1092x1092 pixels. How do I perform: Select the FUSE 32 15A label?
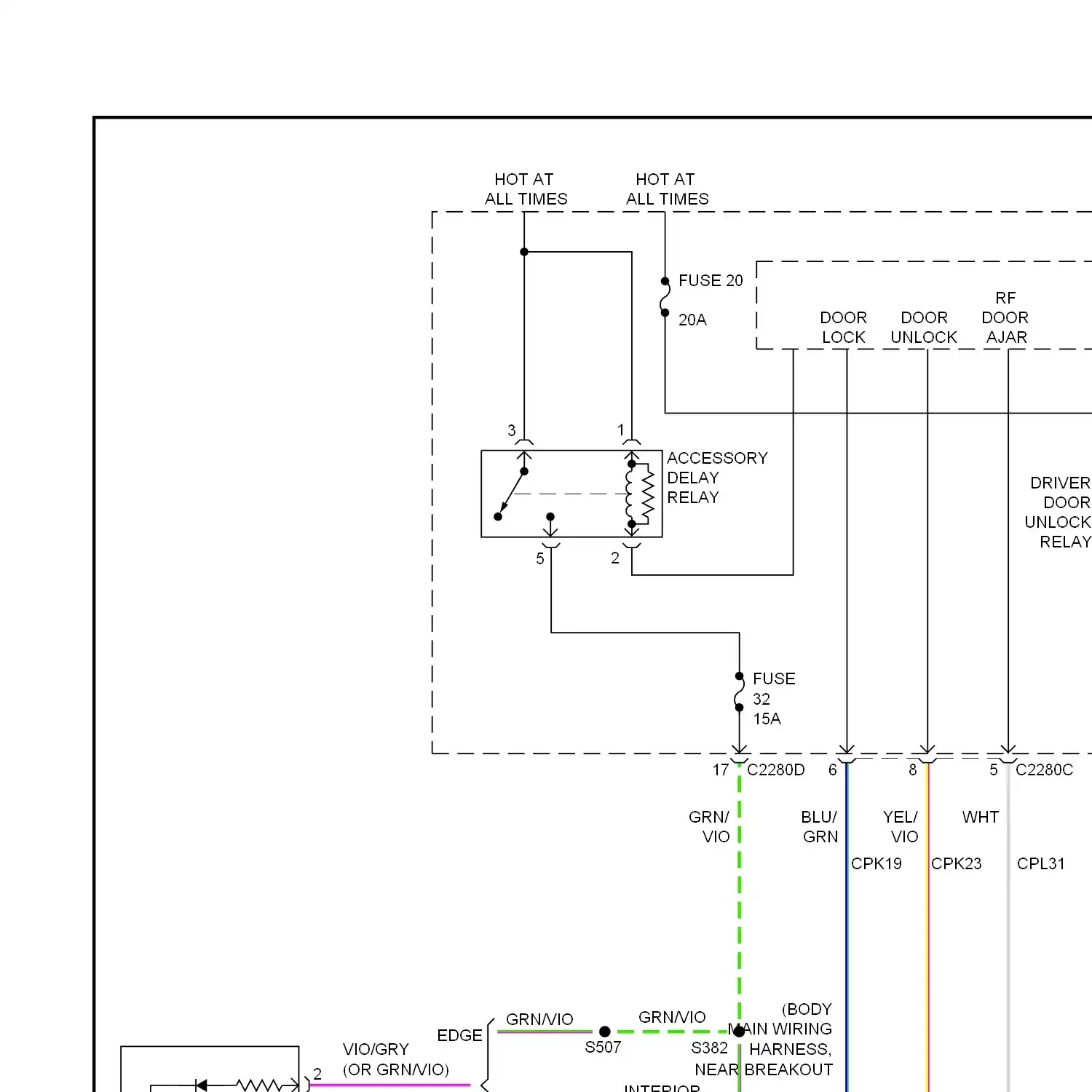click(x=774, y=698)
